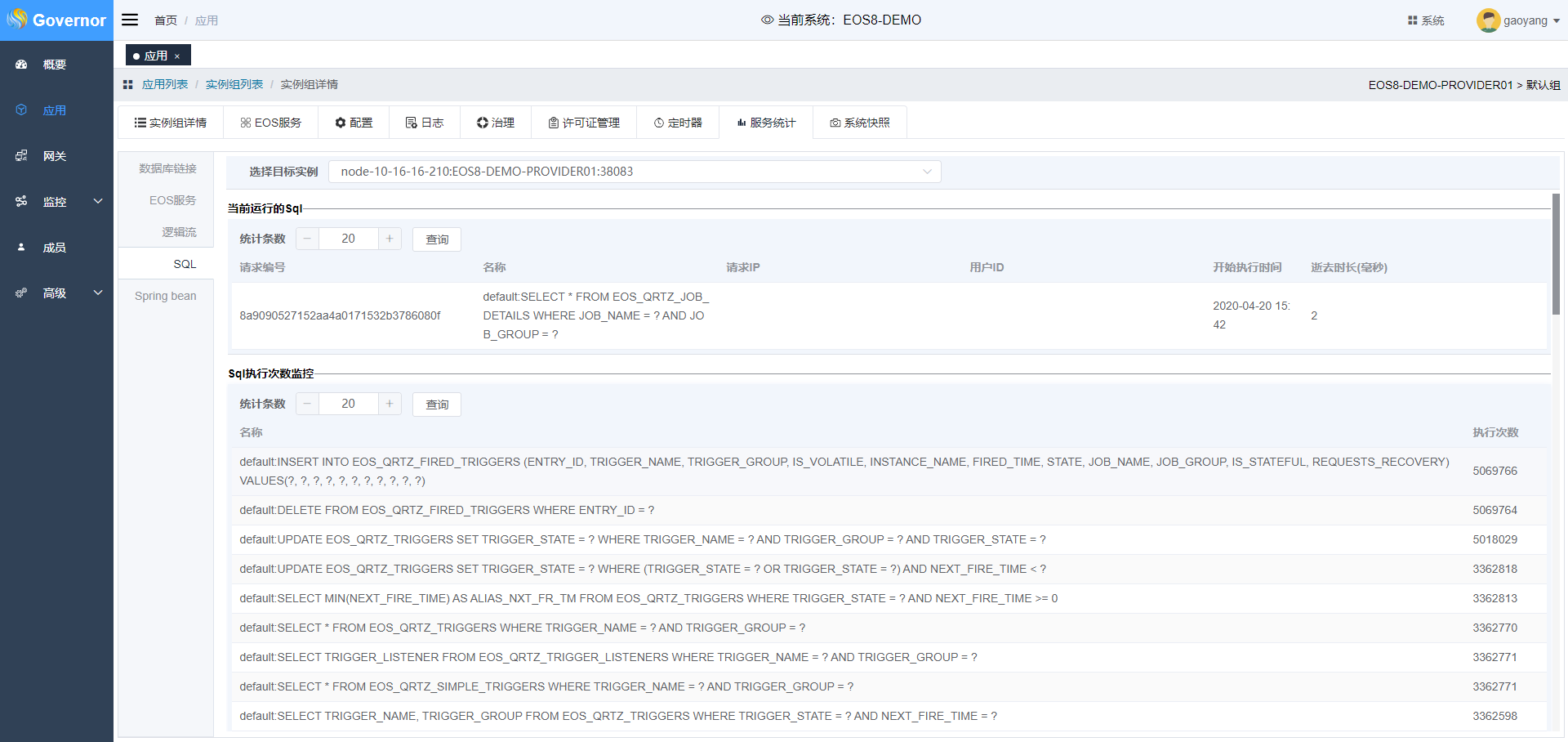
Task: Click the vertical scrollbar on right
Action: [x=1556, y=254]
